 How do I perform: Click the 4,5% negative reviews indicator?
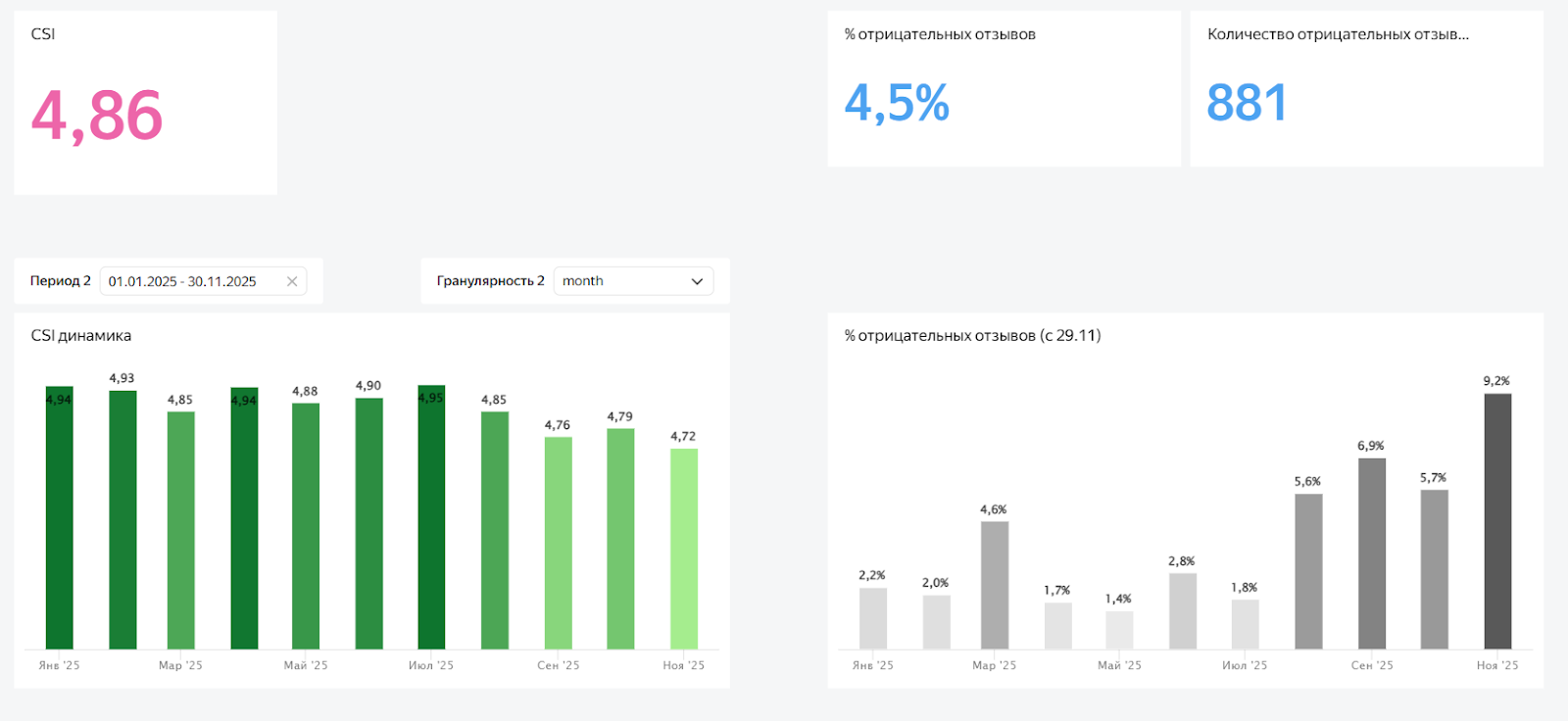(897, 103)
